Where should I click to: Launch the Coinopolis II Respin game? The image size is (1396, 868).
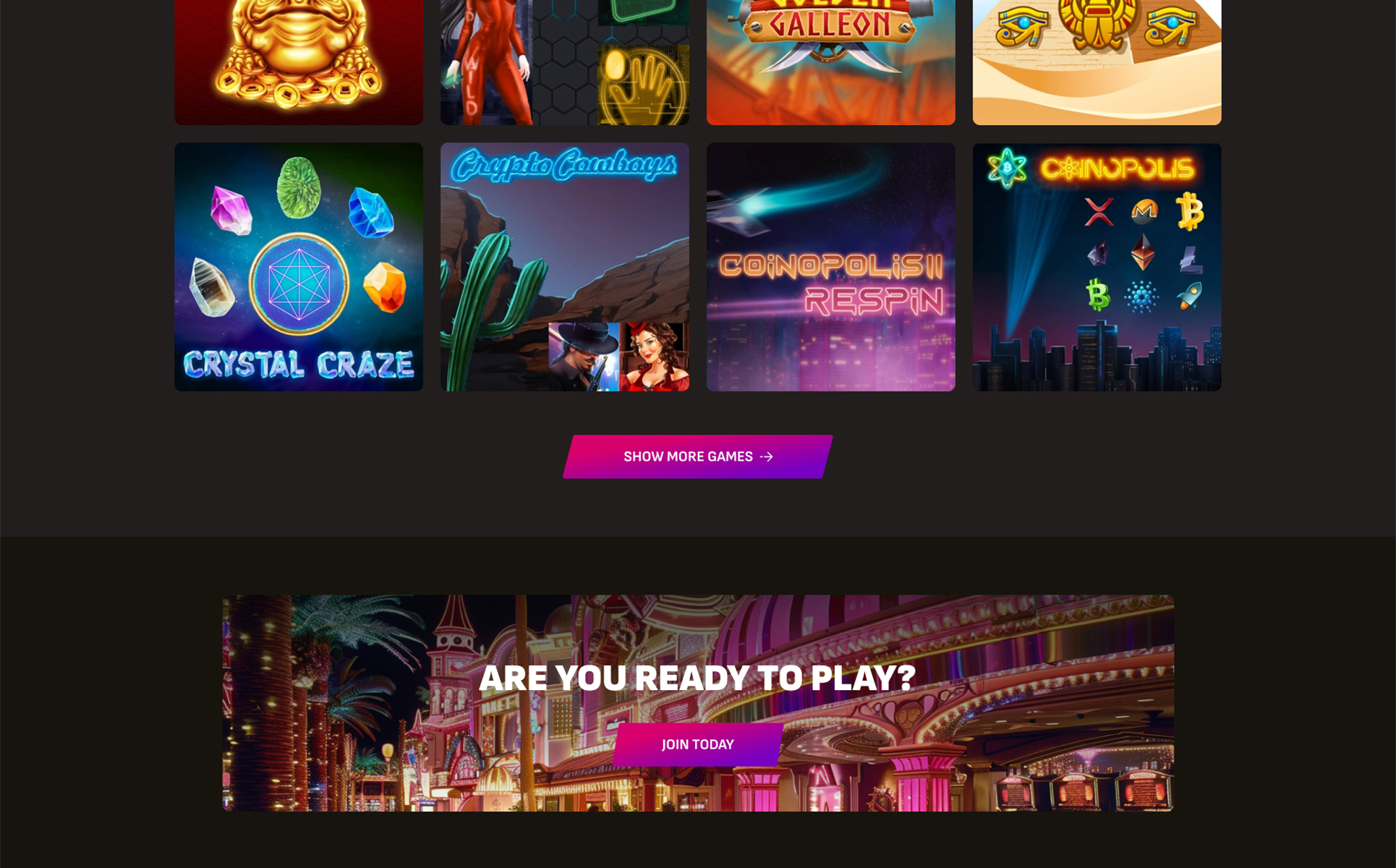(x=831, y=267)
